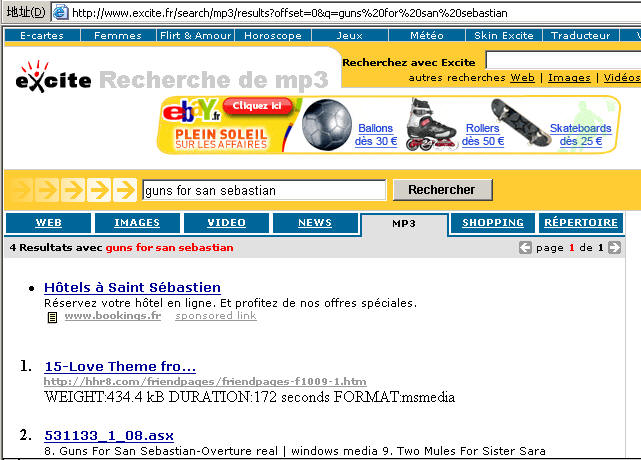Switch to the SHOPPING tab
The width and height of the screenshot is (641, 460).
tap(493, 223)
